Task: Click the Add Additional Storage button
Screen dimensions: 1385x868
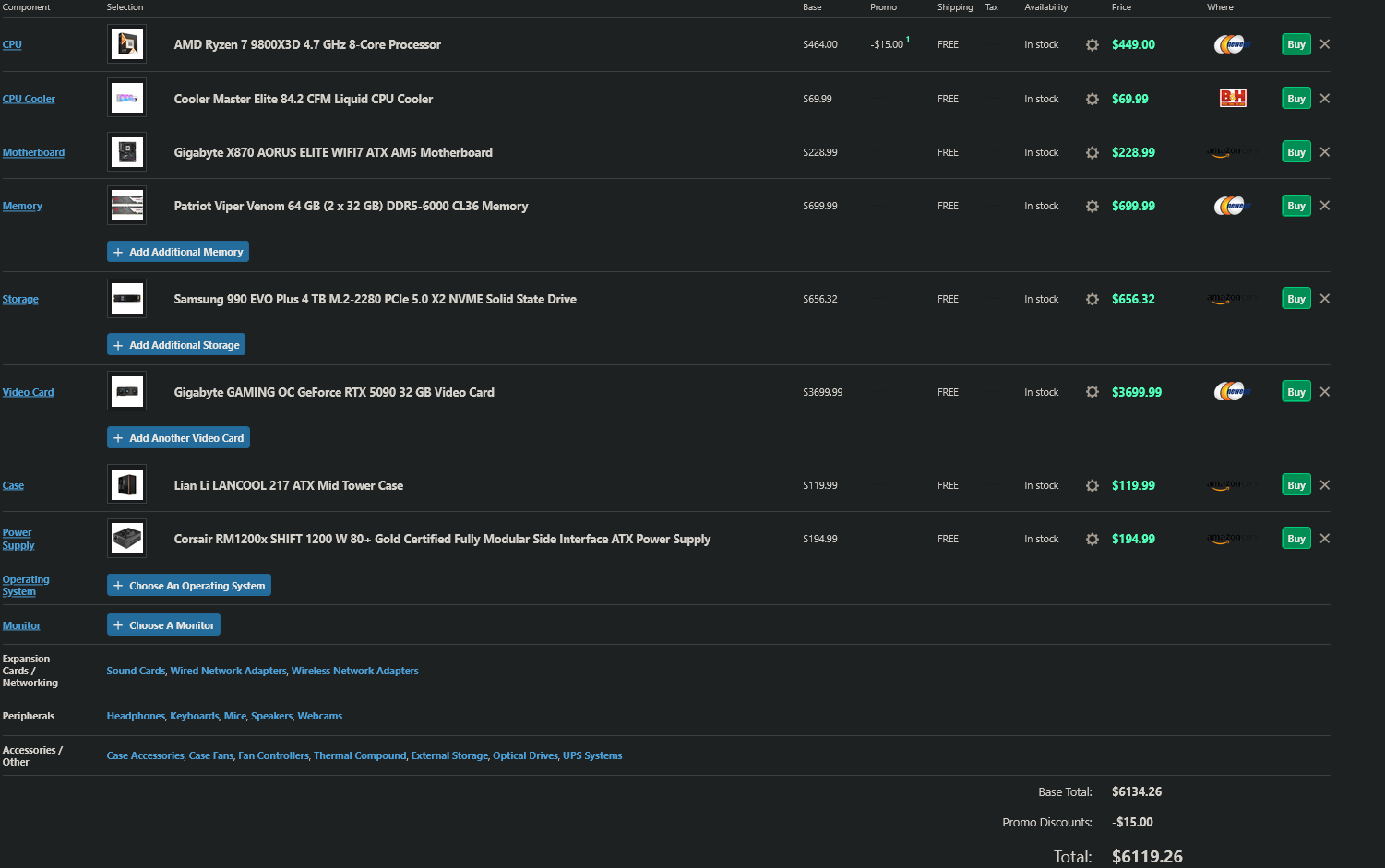Action: coord(176,345)
